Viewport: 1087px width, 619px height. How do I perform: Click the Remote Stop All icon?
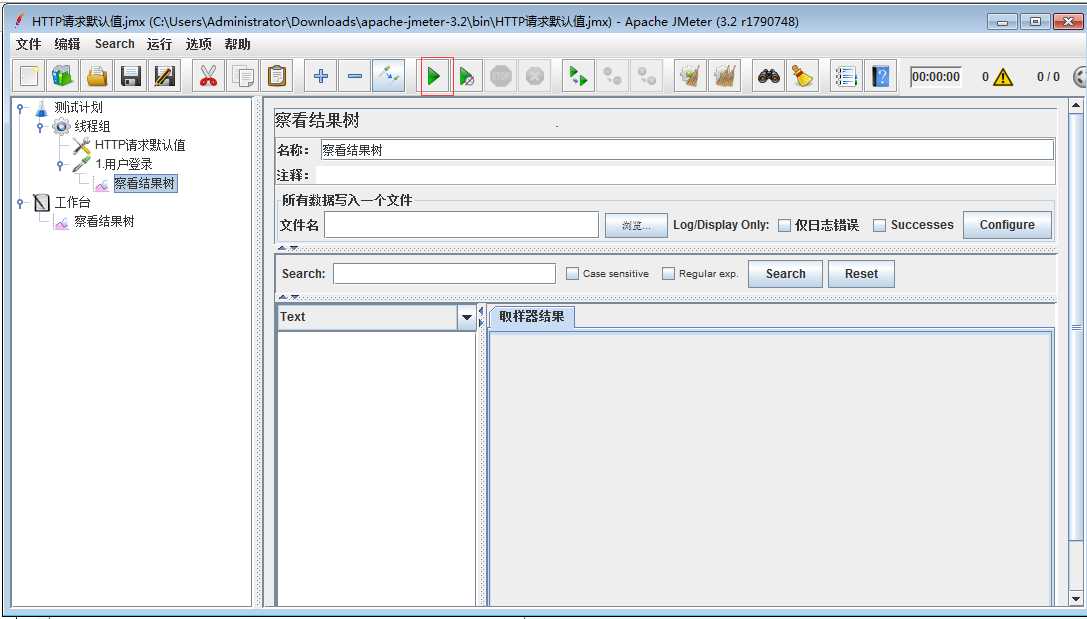click(612, 76)
